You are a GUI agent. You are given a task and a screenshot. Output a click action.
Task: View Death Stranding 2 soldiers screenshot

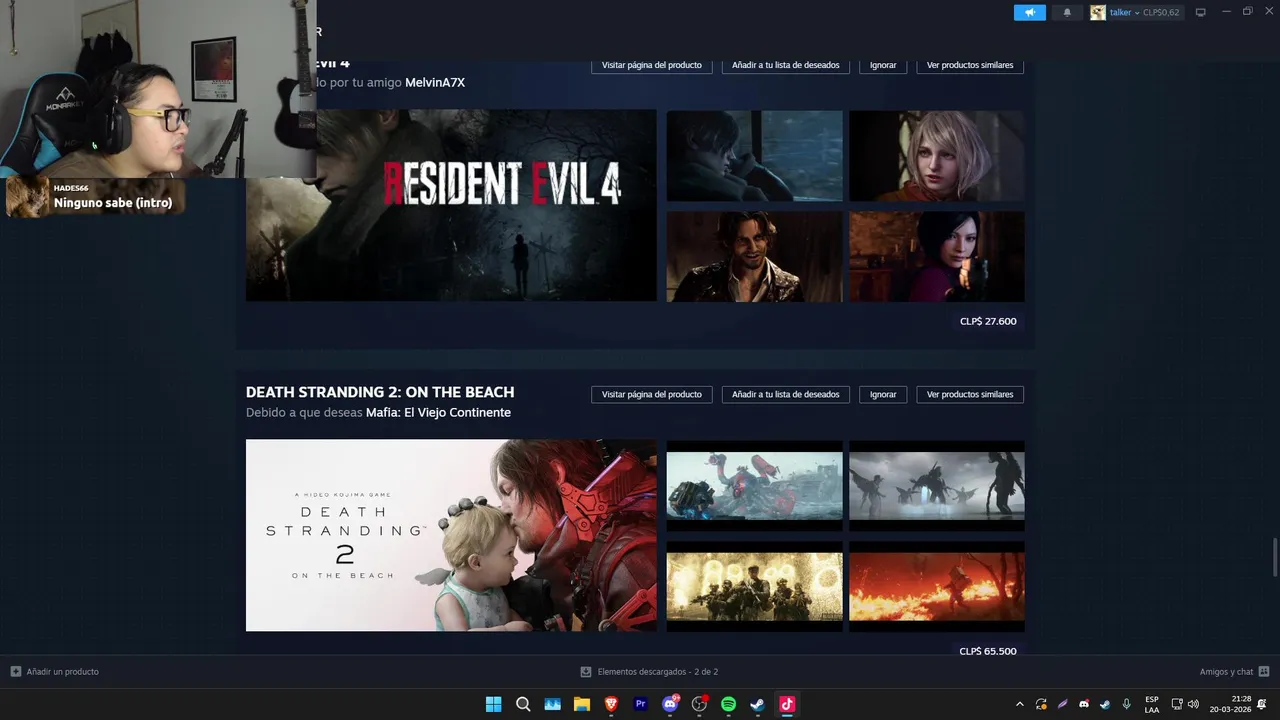click(754, 586)
